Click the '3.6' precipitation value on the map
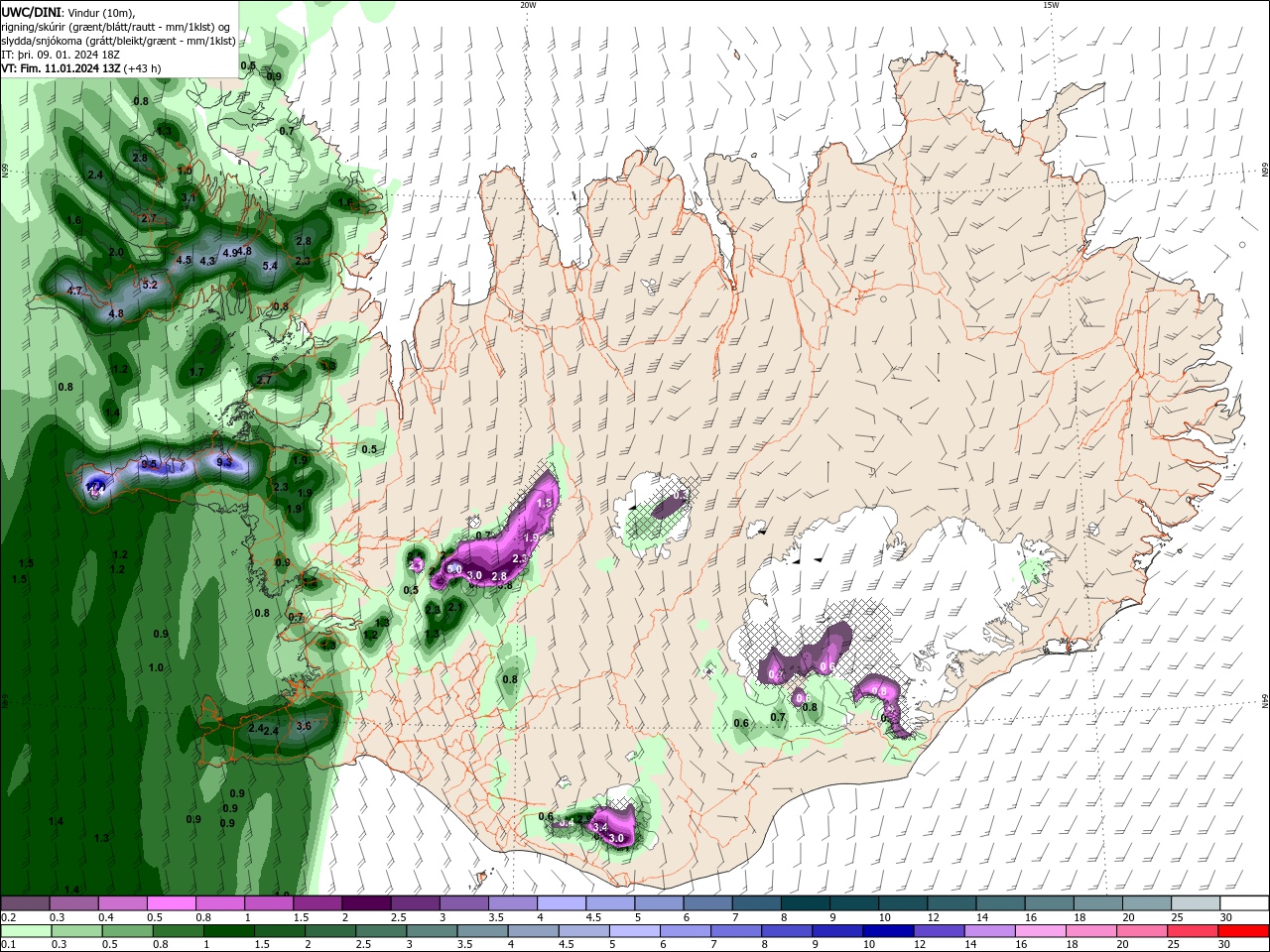Image resolution: width=1270 pixels, height=952 pixels. pos(305,726)
